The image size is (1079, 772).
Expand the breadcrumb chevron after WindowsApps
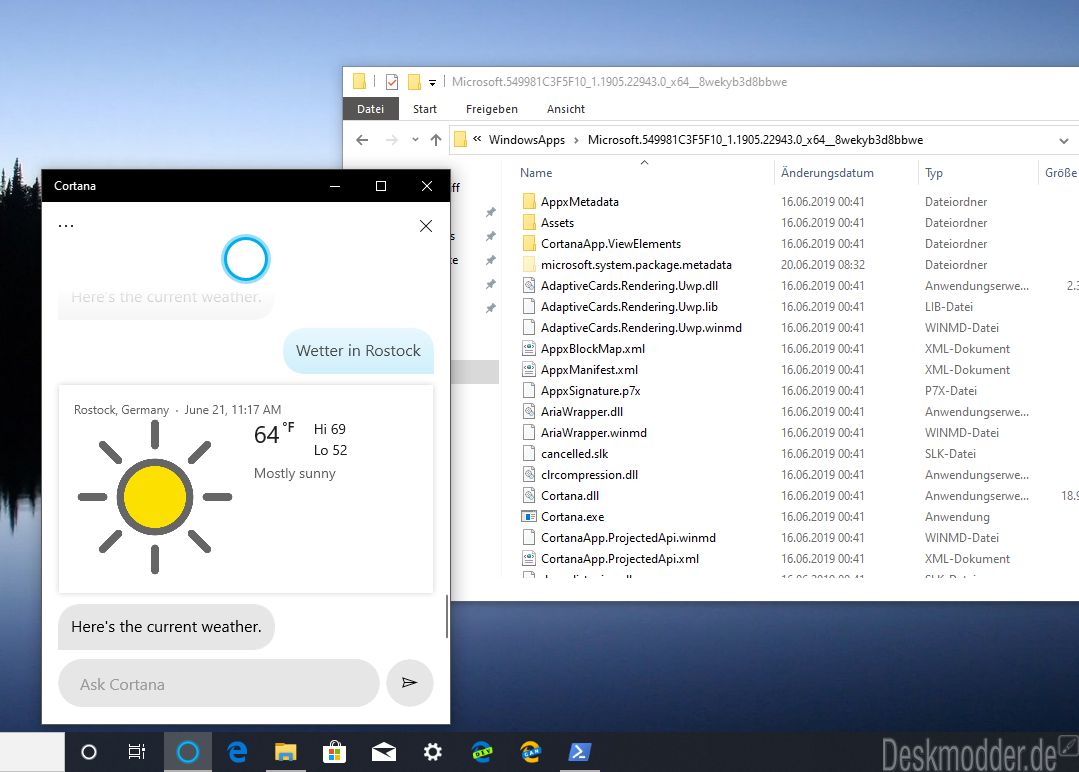[x=576, y=140]
